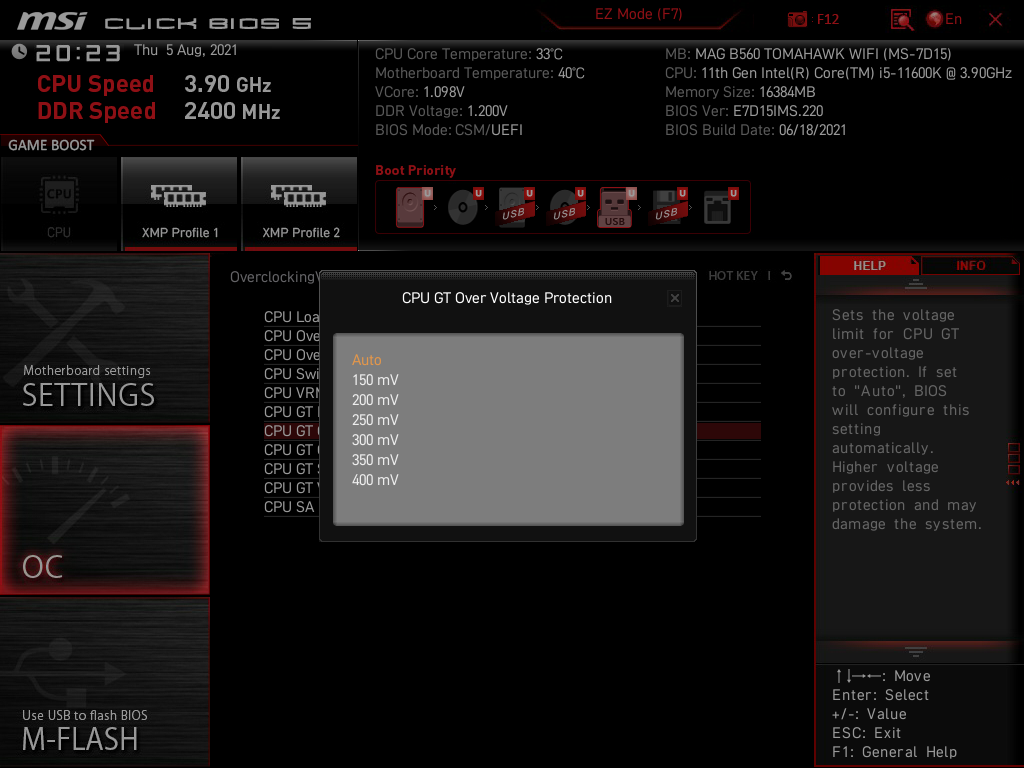This screenshot has width=1024, height=768.
Task: Click the CPU SA setting row
Action: (x=289, y=507)
